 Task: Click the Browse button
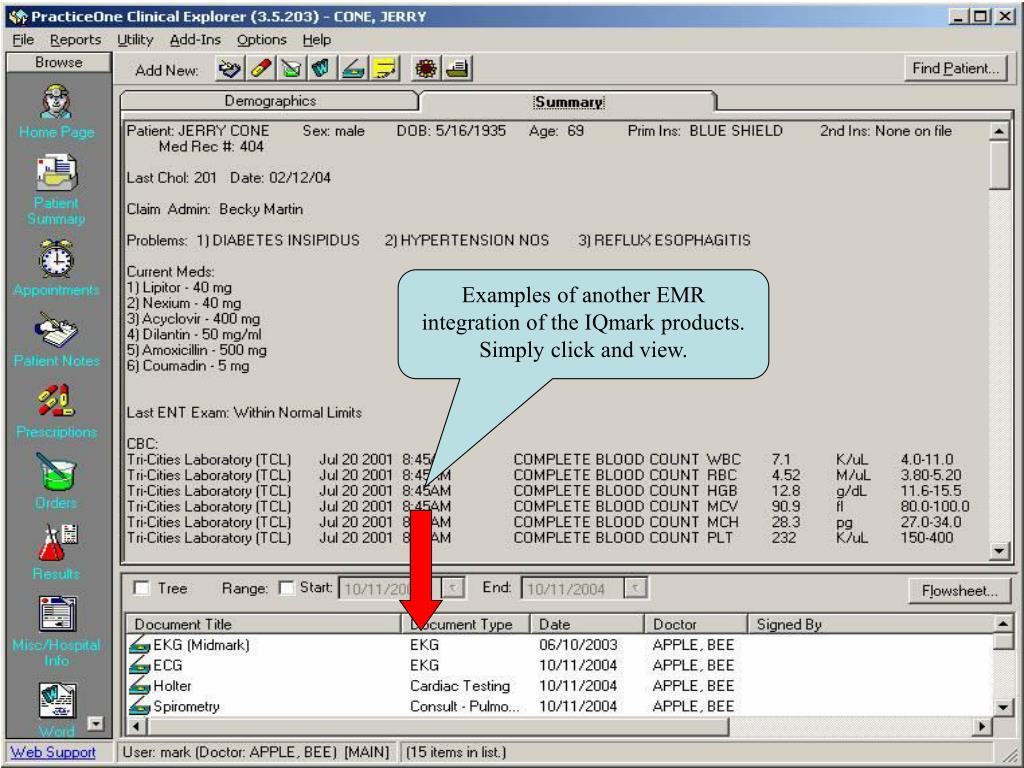click(x=59, y=63)
